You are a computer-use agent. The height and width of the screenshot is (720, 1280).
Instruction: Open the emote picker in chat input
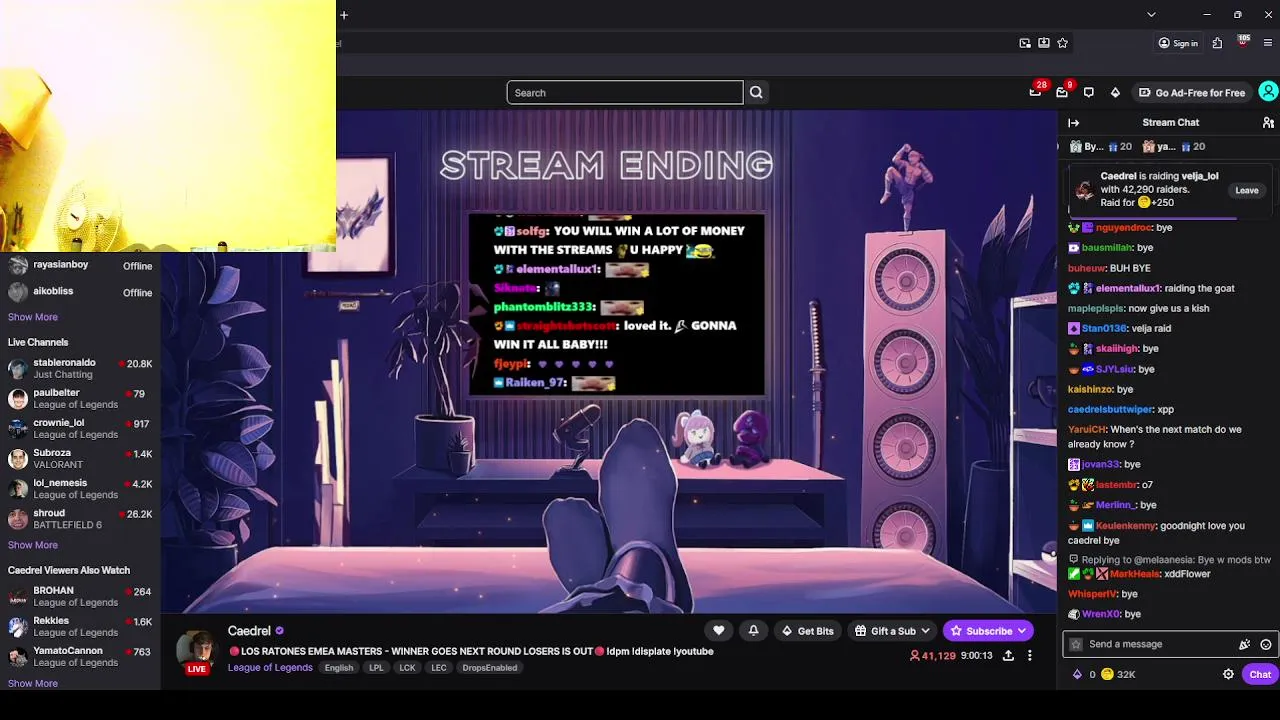click(1266, 645)
